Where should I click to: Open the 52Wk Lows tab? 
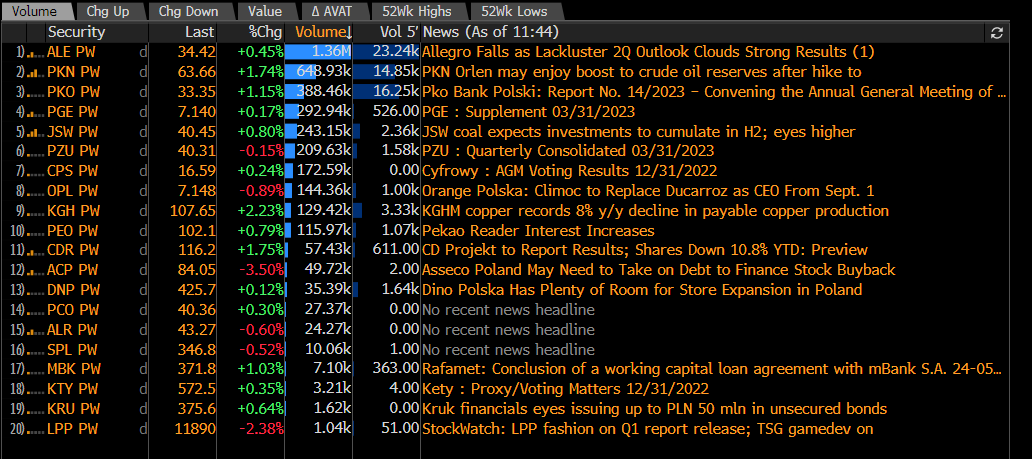pyautogui.click(x=513, y=11)
